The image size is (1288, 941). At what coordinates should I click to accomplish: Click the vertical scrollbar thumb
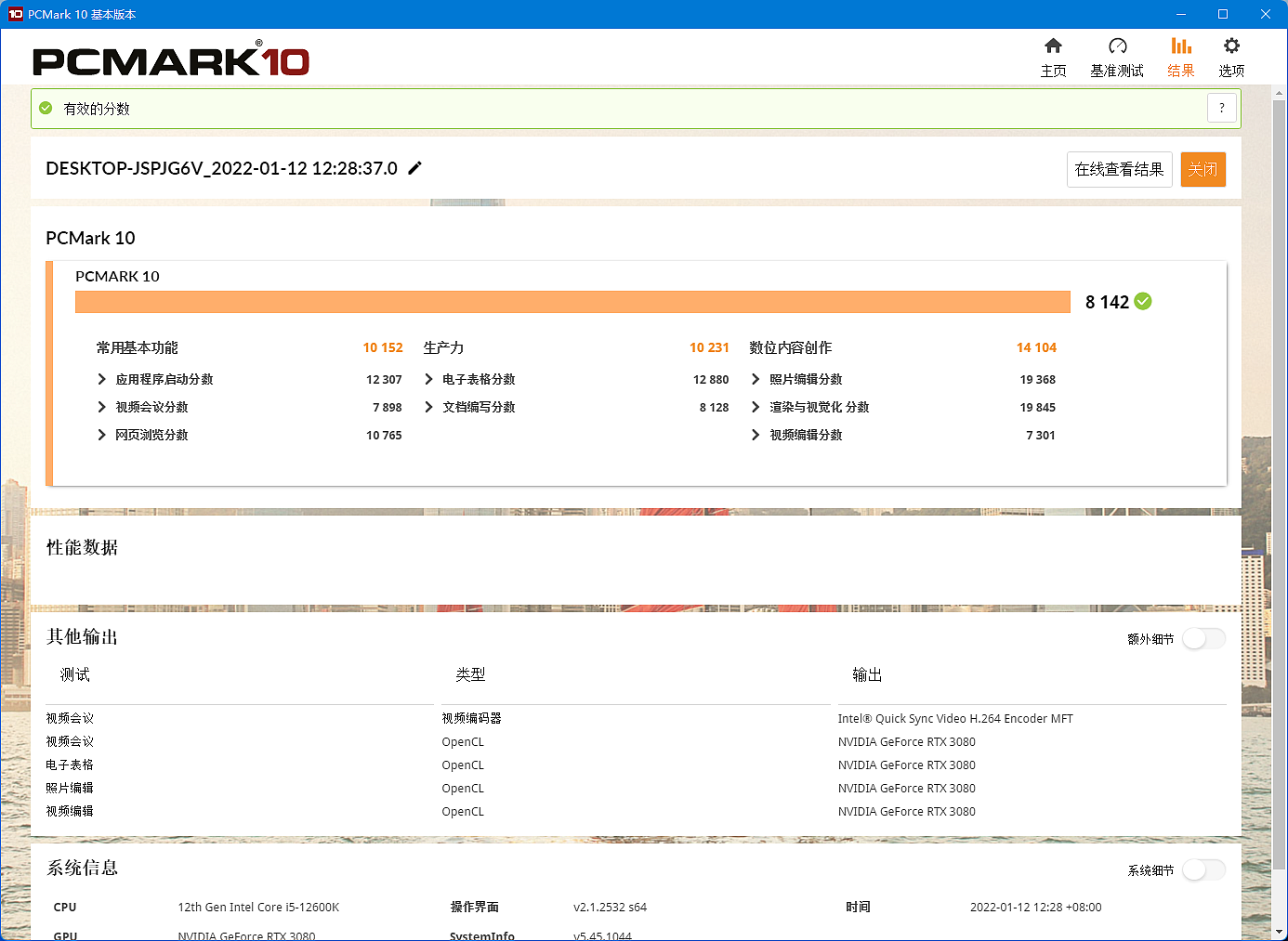tap(1279, 483)
